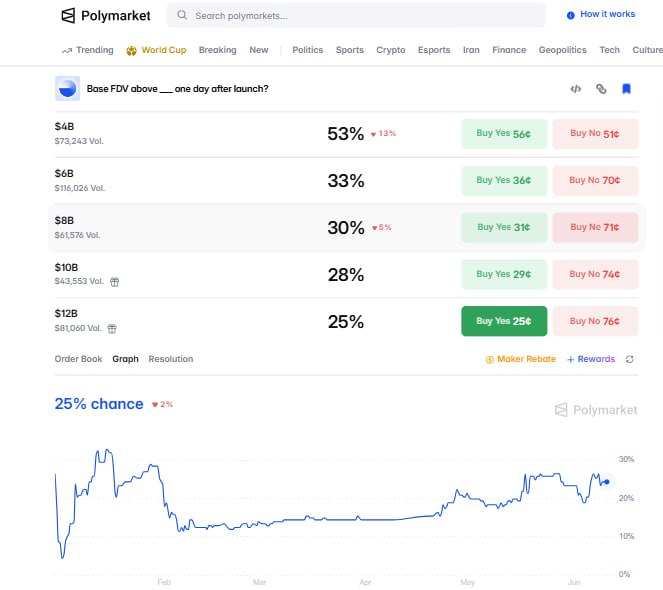Click Buy No 71¢ for $8B
The image size is (663, 590).
[x=595, y=228]
